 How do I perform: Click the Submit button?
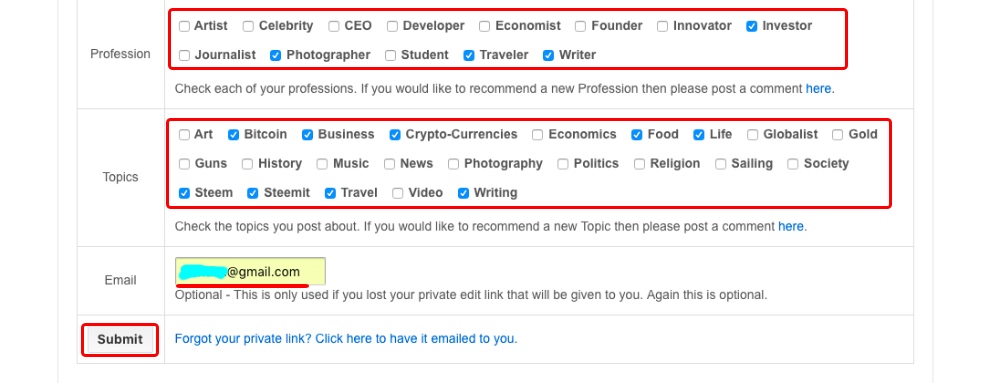pos(120,340)
